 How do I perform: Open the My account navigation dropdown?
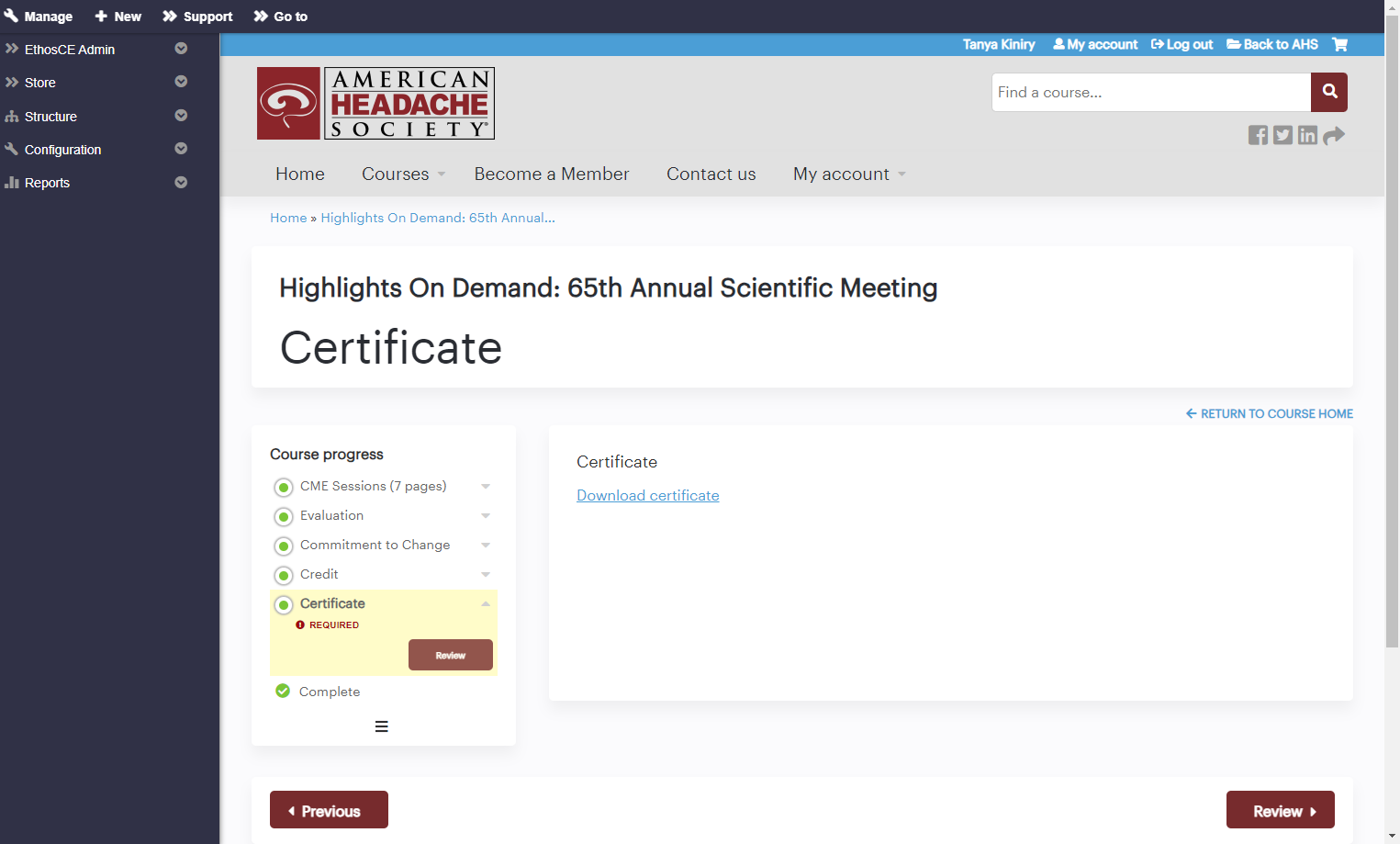click(849, 174)
